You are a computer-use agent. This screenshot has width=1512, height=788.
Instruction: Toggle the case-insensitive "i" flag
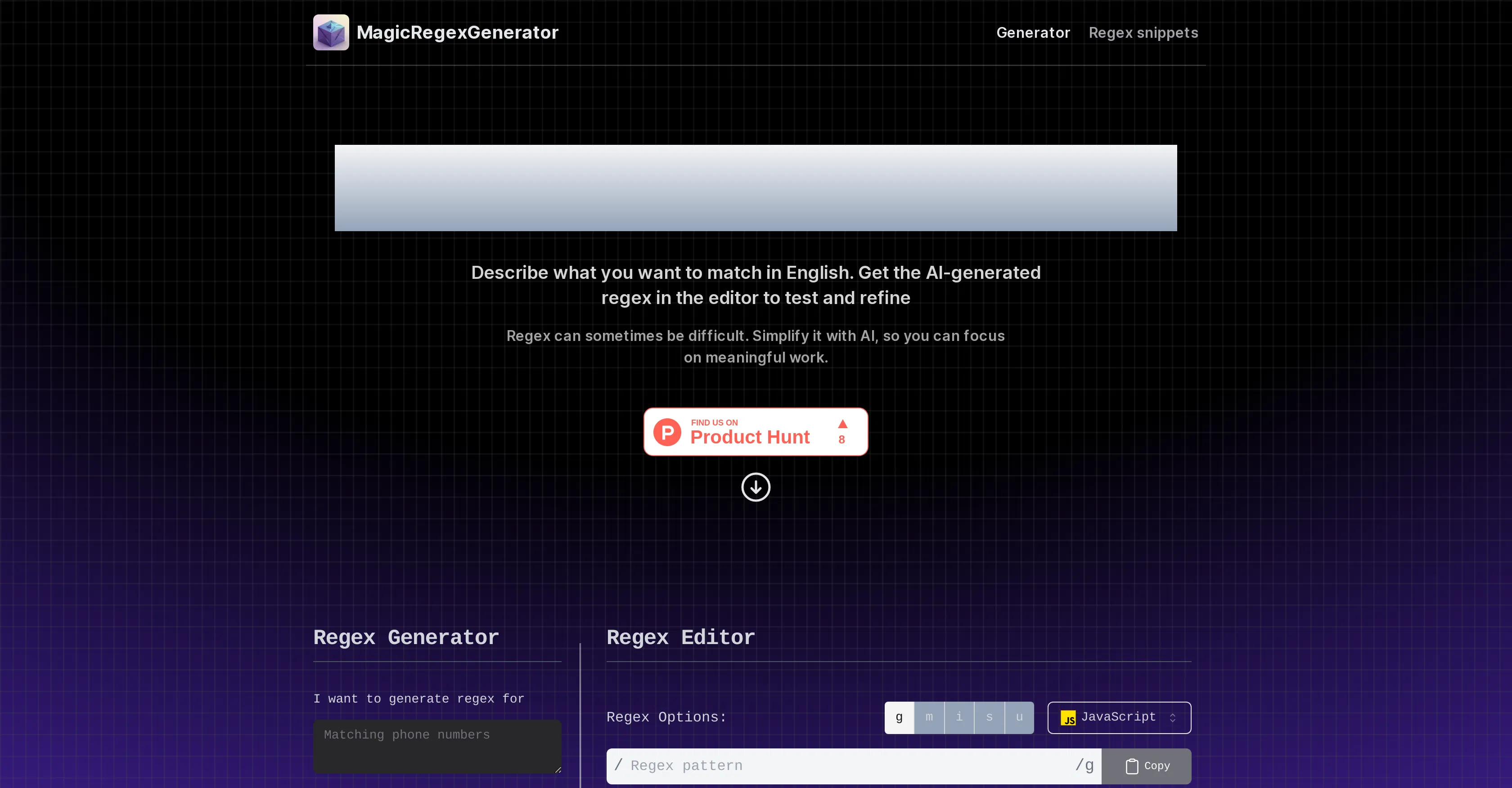click(959, 717)
